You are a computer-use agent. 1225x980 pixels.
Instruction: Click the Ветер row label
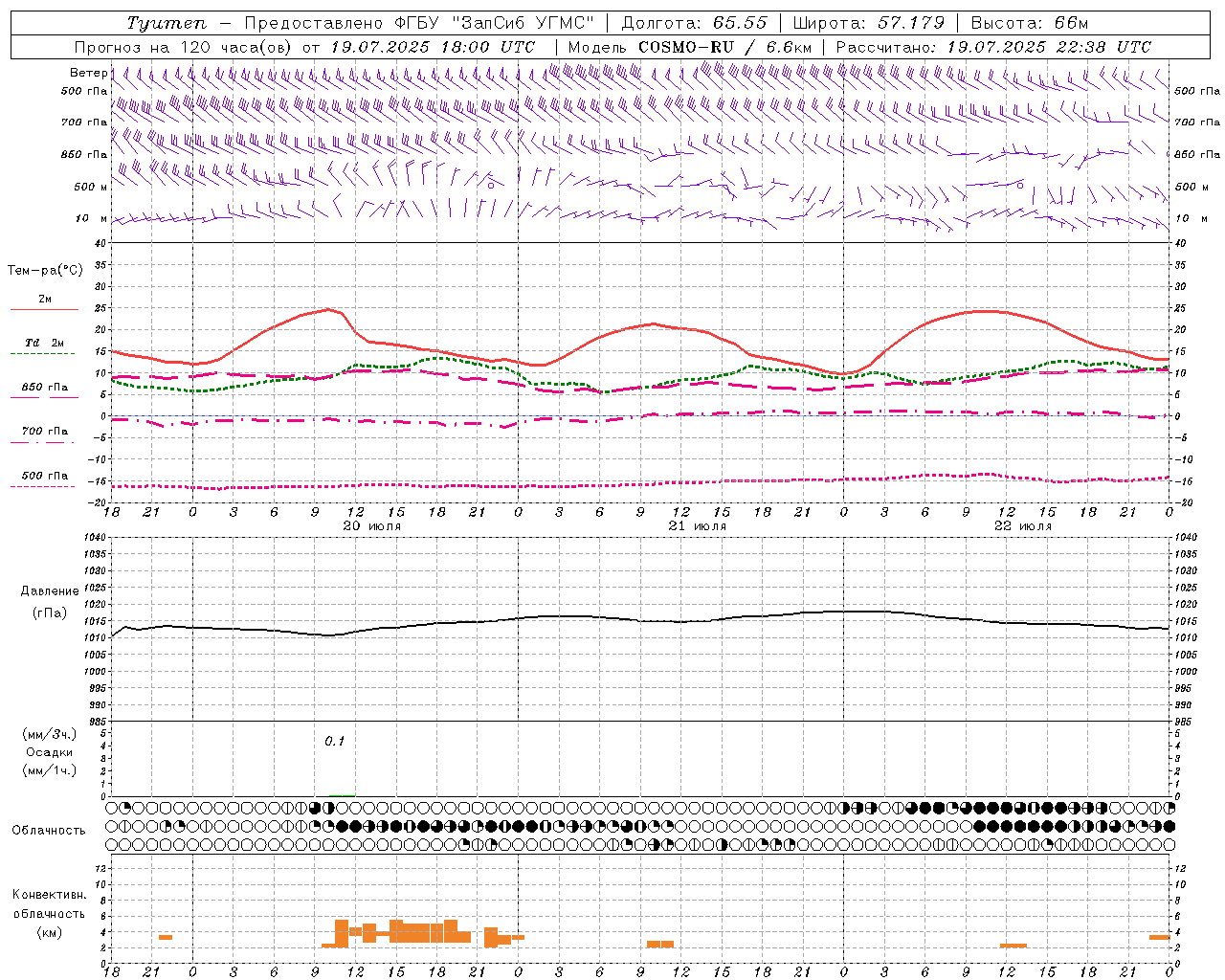(x=88, y=73)
